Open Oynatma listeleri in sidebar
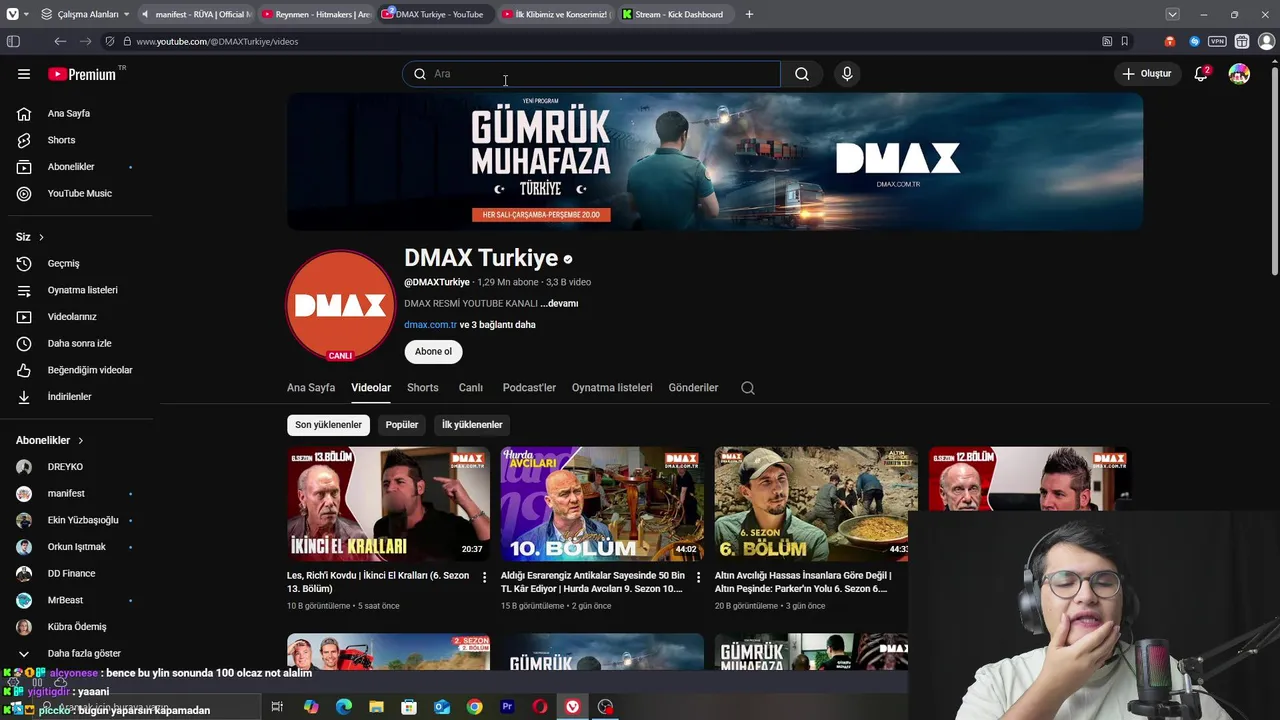 [x=76, y=290]
